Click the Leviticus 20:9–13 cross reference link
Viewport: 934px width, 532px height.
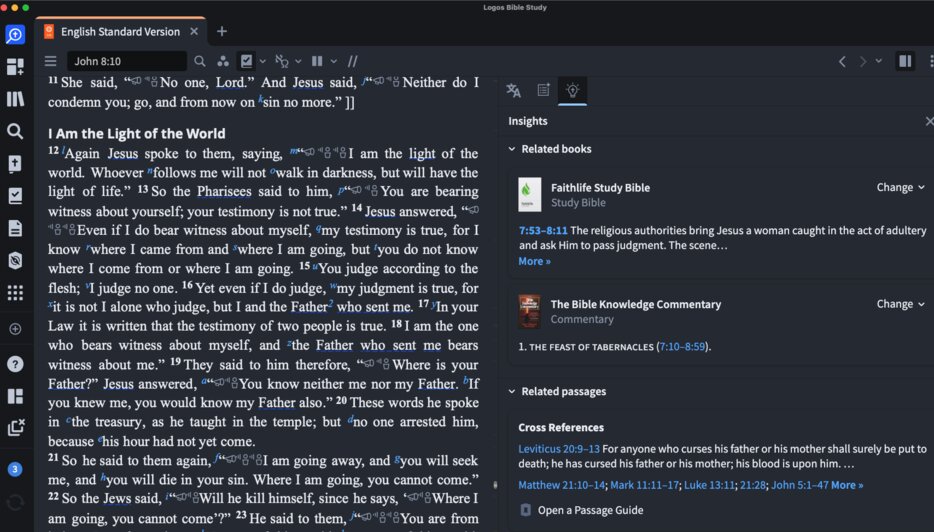(x=558, y=449)
